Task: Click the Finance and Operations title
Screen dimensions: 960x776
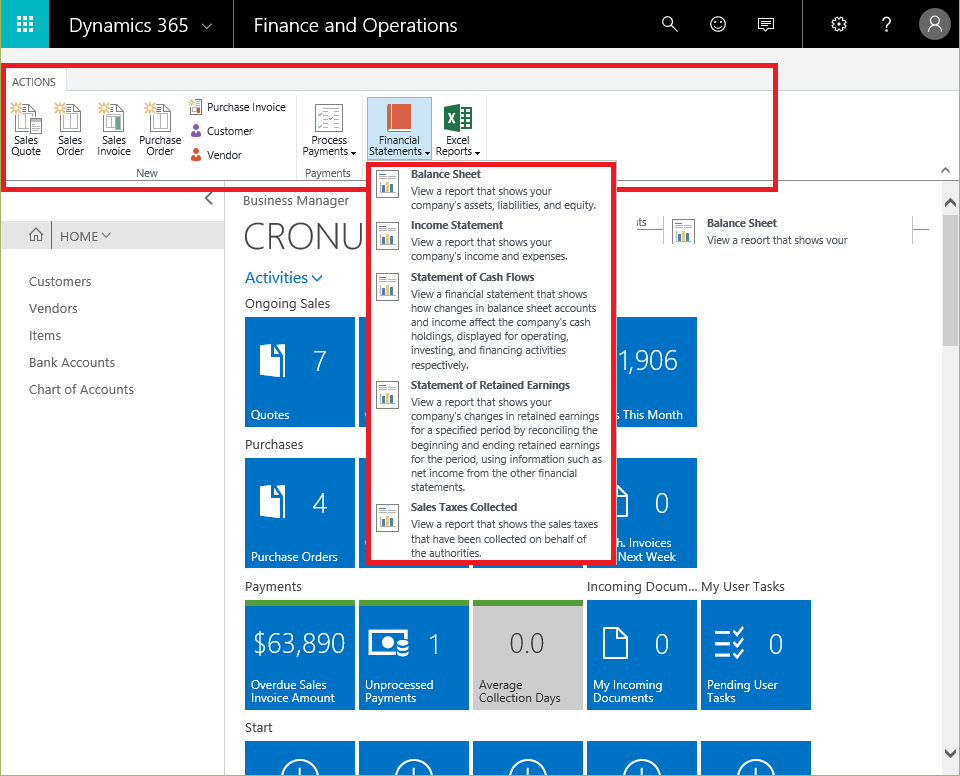Action: pos(355,24)
